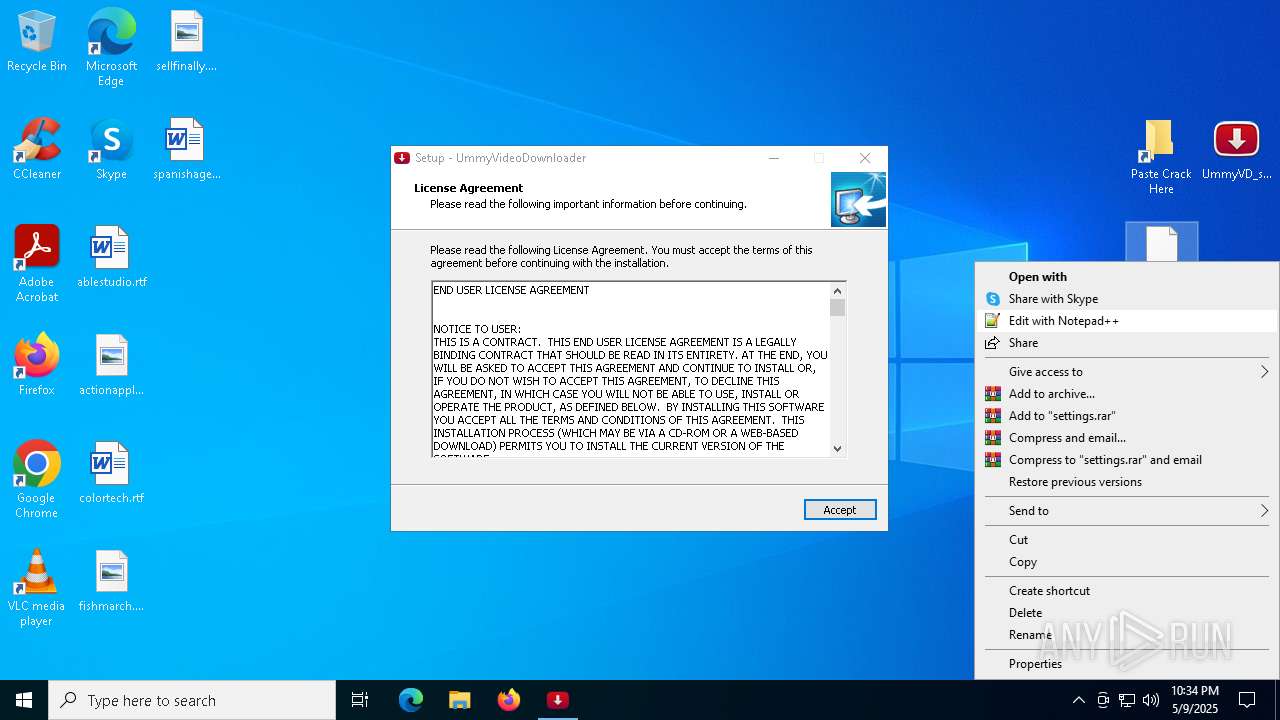Viewport: 1280px width, 720px height.
Task: Open VLC media player desktop shortcut
Action: (37, 588)
